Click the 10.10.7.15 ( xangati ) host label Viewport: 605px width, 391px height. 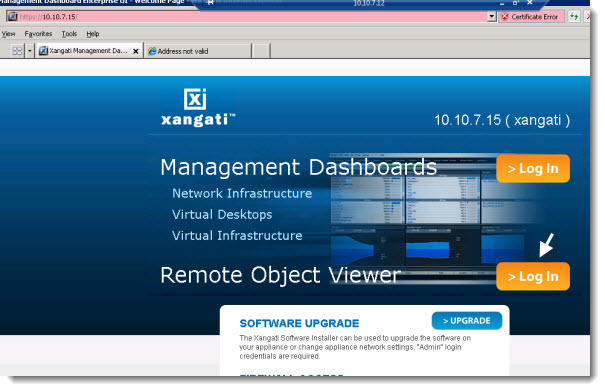point(502,120)
